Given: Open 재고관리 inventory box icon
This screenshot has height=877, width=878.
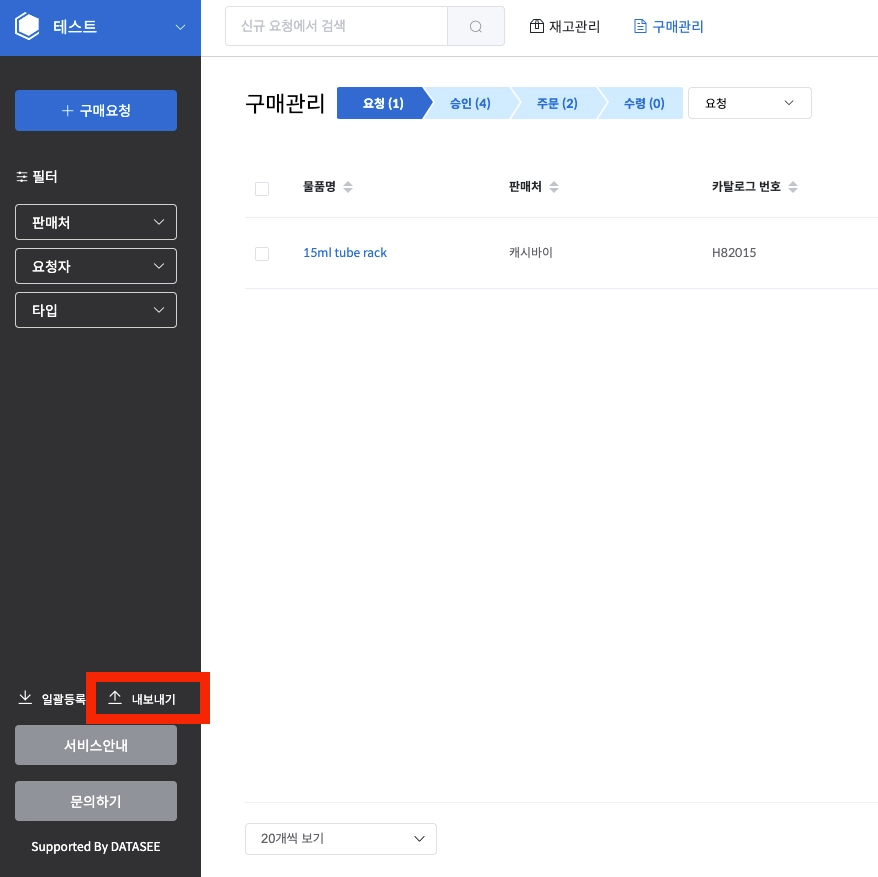Looking at the screenshot, I should pyautogui.click(x=536, y=26).
